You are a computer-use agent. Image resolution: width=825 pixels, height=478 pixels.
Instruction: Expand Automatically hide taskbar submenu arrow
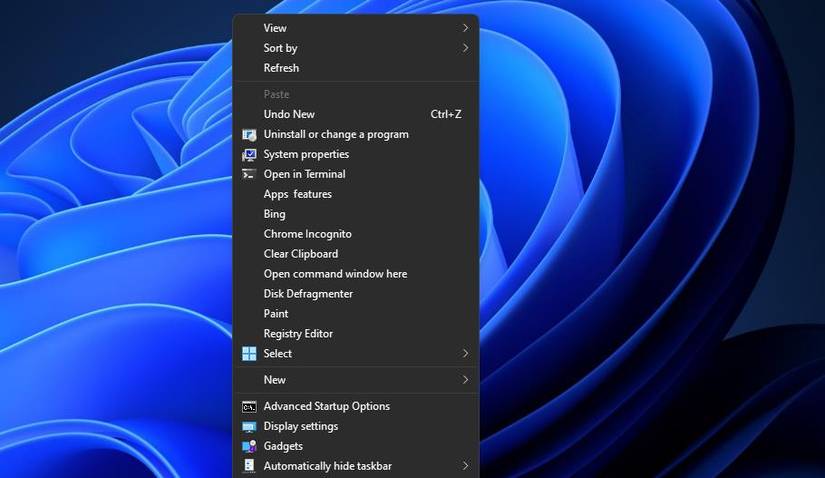465,466
